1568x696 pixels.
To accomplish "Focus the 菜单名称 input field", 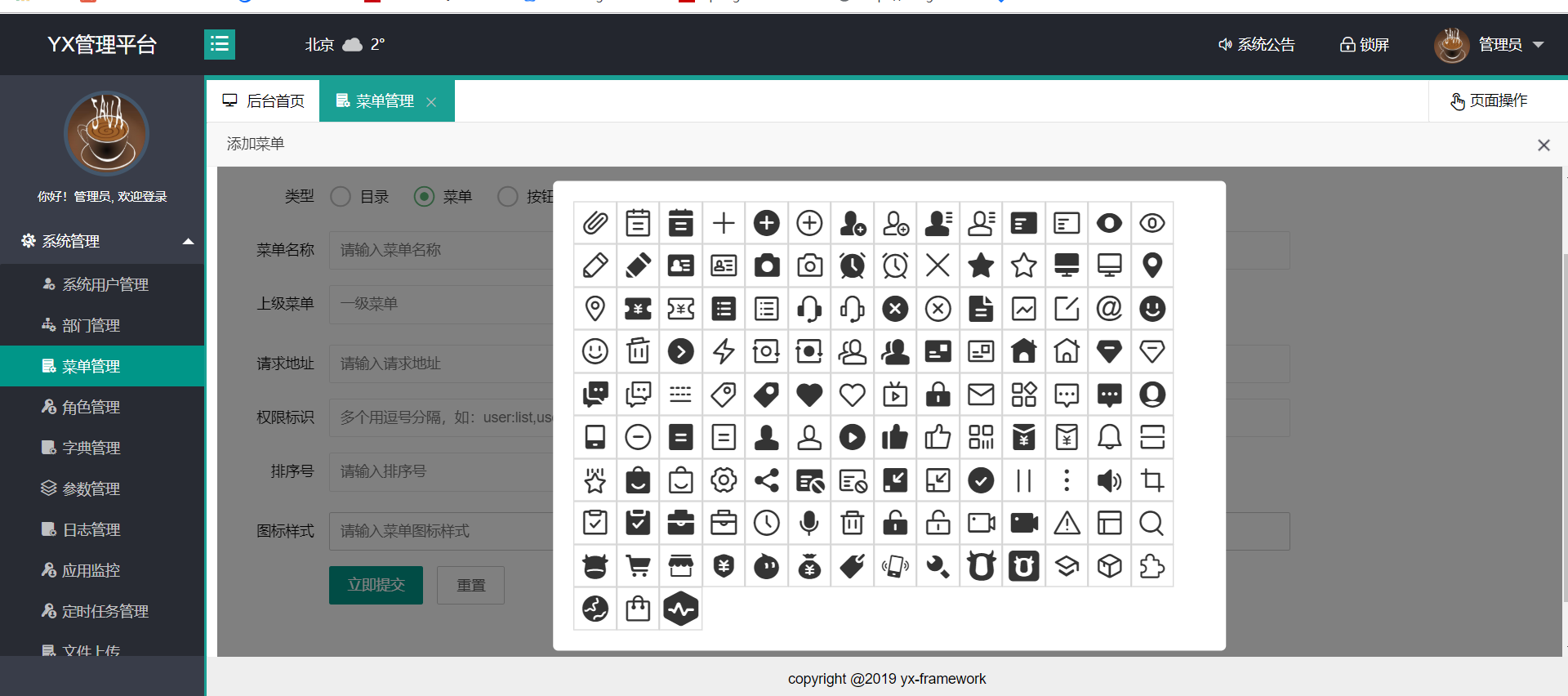I will click(809, 250).
